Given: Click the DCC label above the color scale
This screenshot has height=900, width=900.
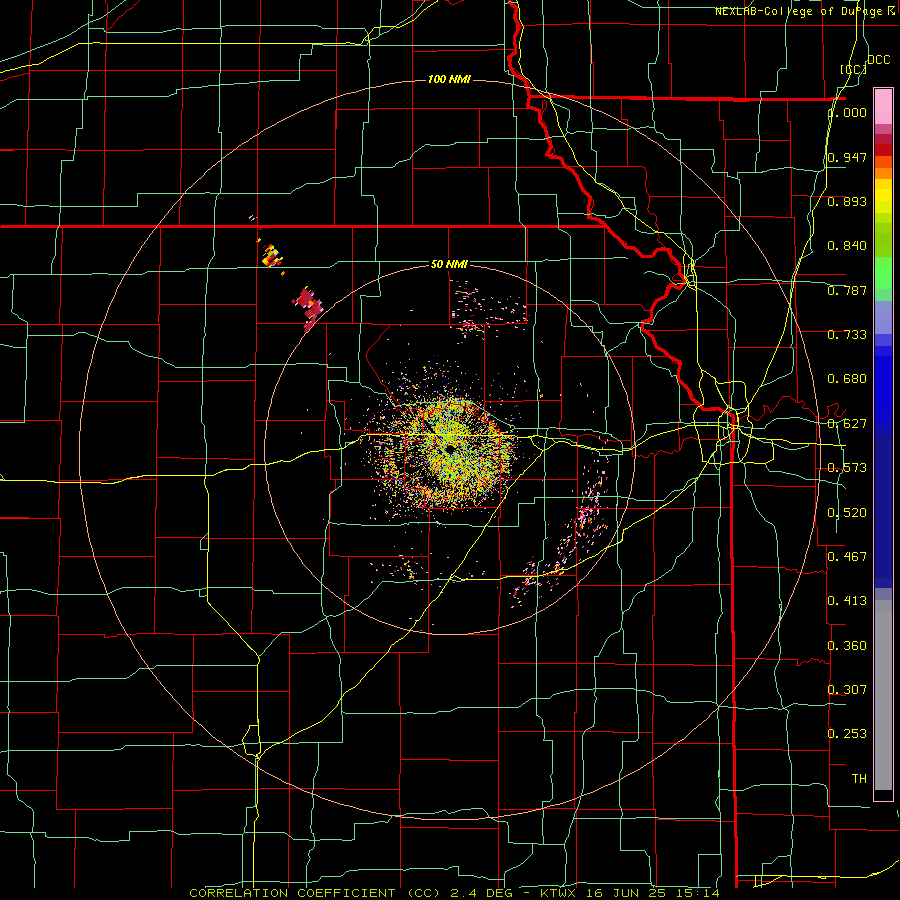Looking at the screenshot, I should pos(878,60).
